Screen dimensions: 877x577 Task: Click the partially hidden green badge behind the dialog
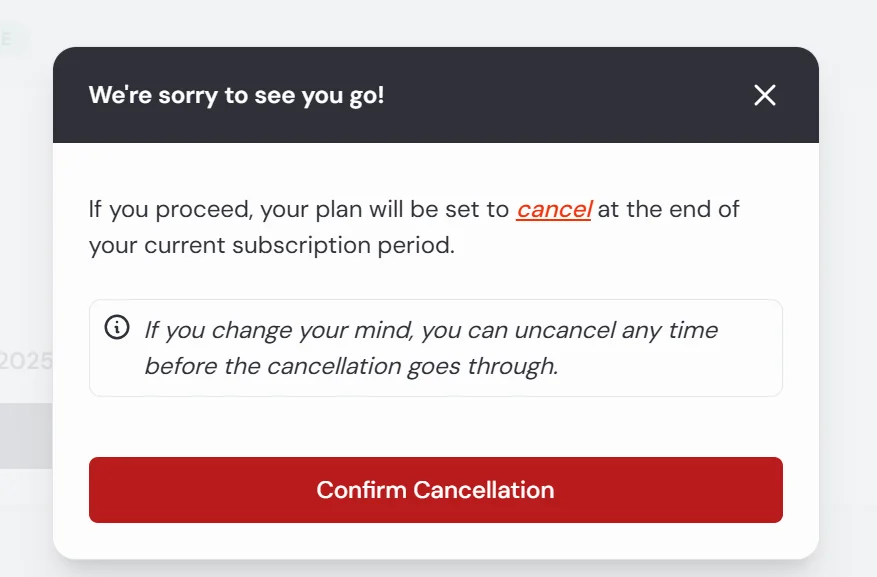[x=14, y=39]
